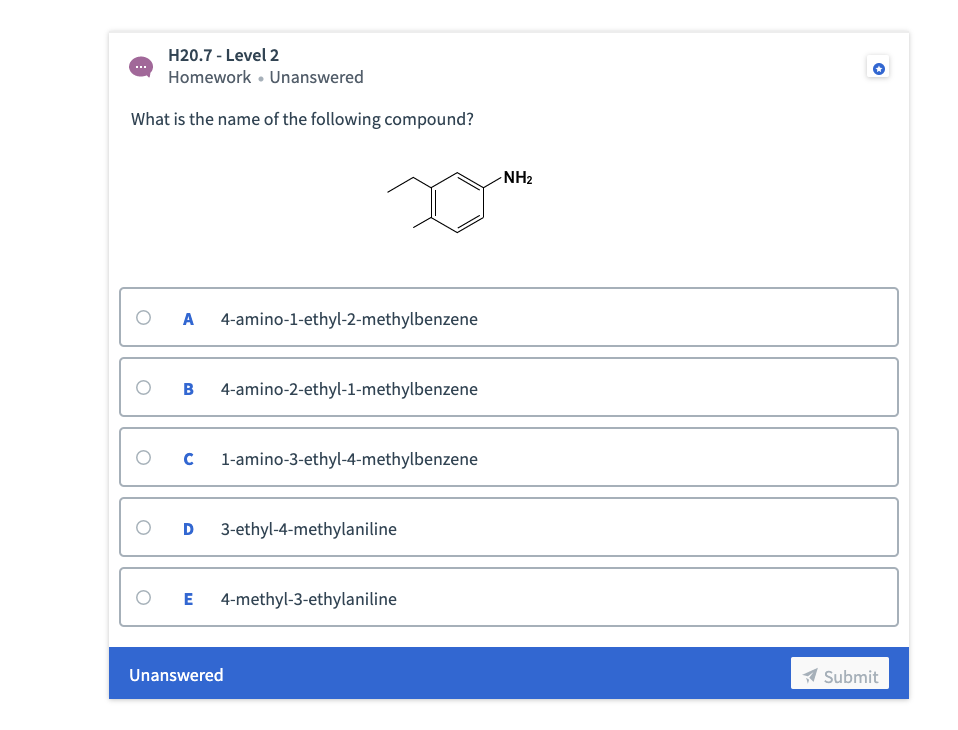
Task: Click the Homework label
Action: (209, 77)
